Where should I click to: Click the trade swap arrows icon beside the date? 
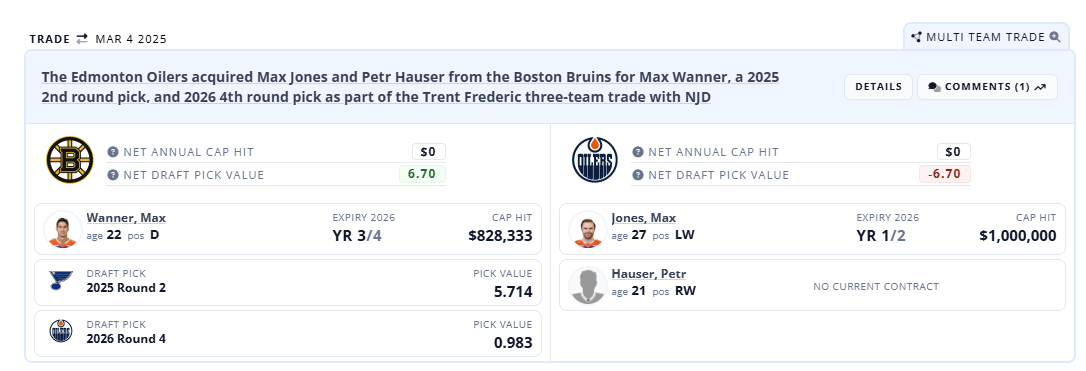pyautogui.click(x=82, y=39)
